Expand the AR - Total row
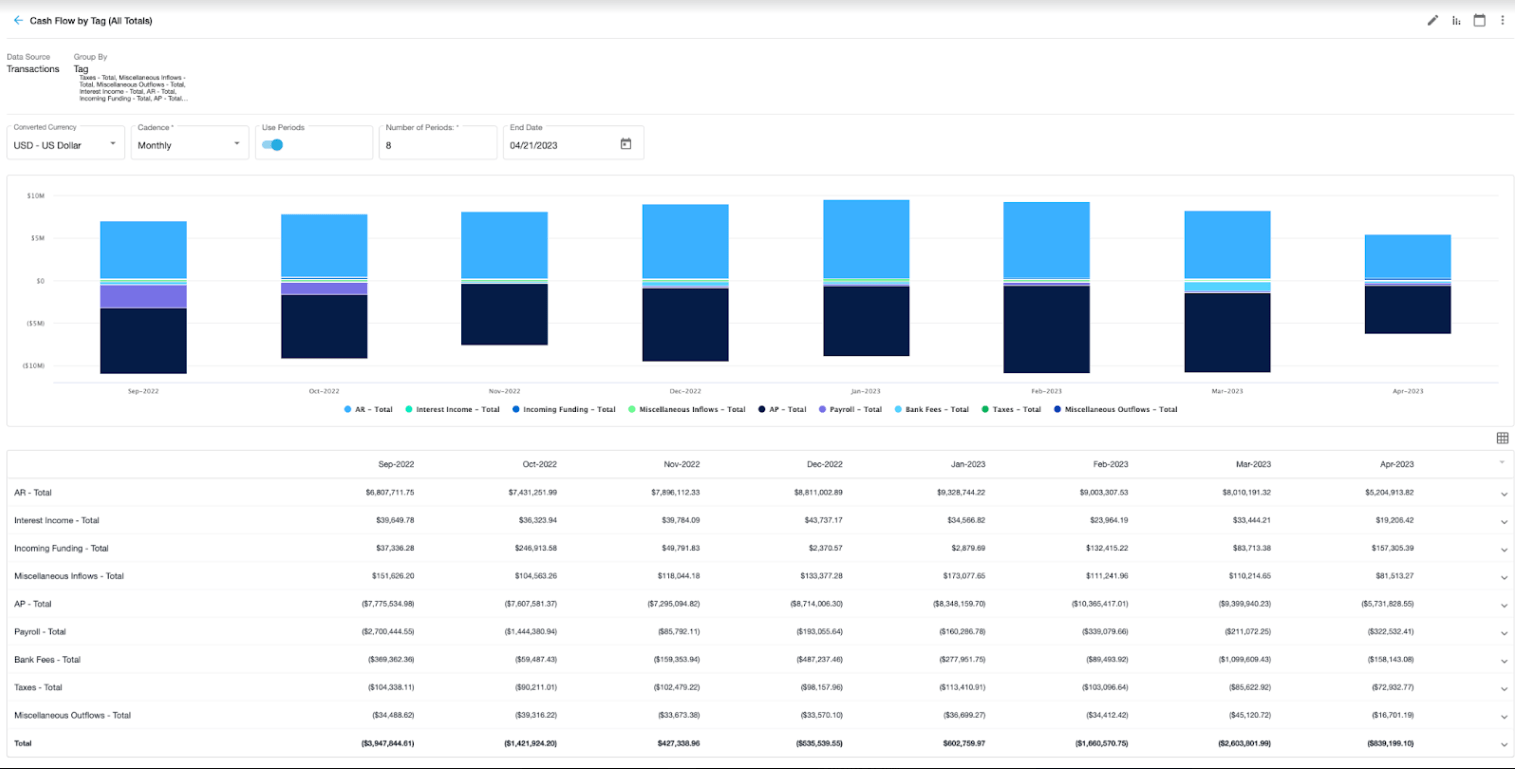The height and width of the screenshot is (769, 1515). tap(1503, 493)
